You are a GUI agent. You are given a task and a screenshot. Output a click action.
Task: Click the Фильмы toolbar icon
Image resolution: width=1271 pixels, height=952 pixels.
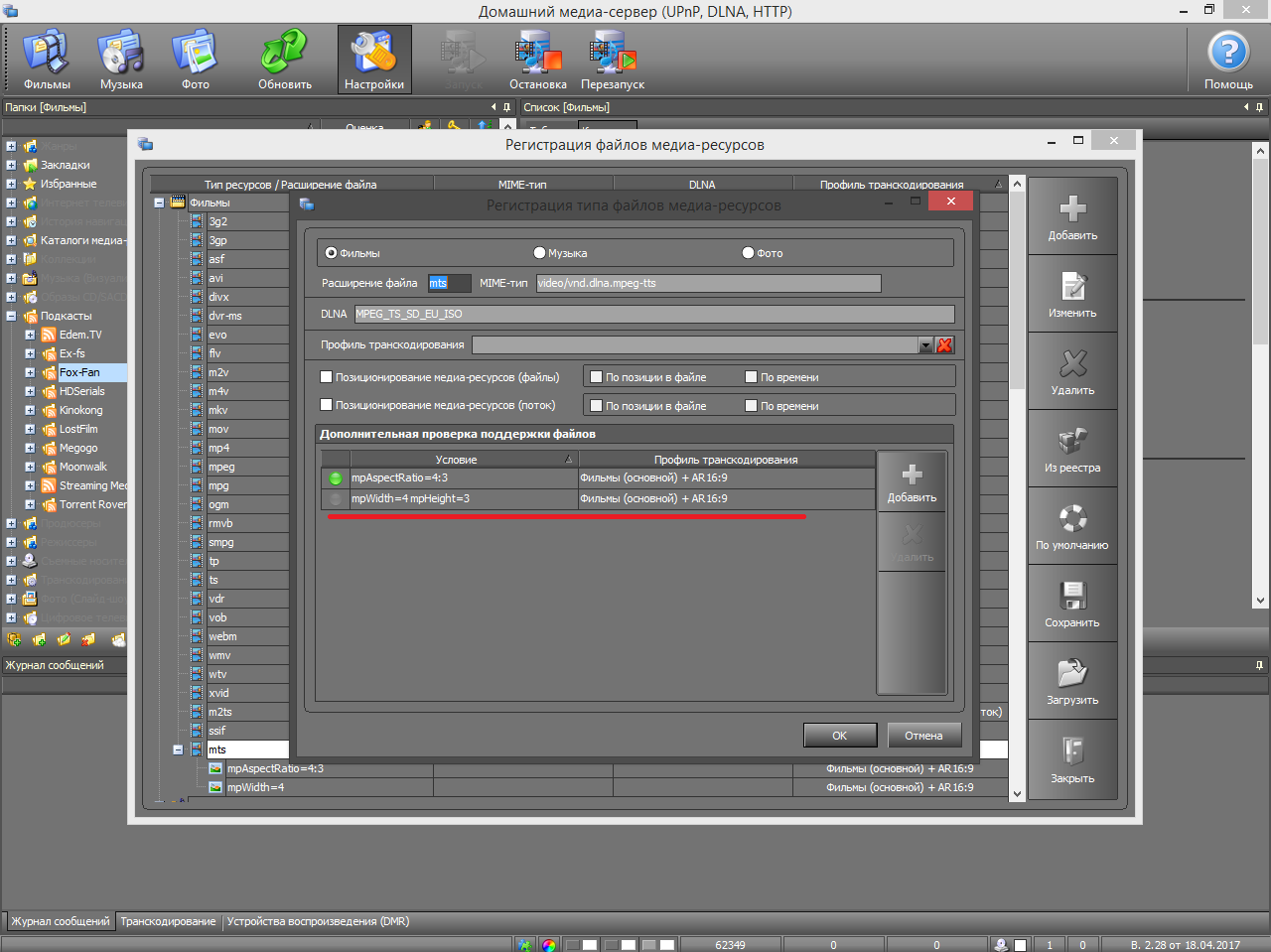tap(47, 60)
